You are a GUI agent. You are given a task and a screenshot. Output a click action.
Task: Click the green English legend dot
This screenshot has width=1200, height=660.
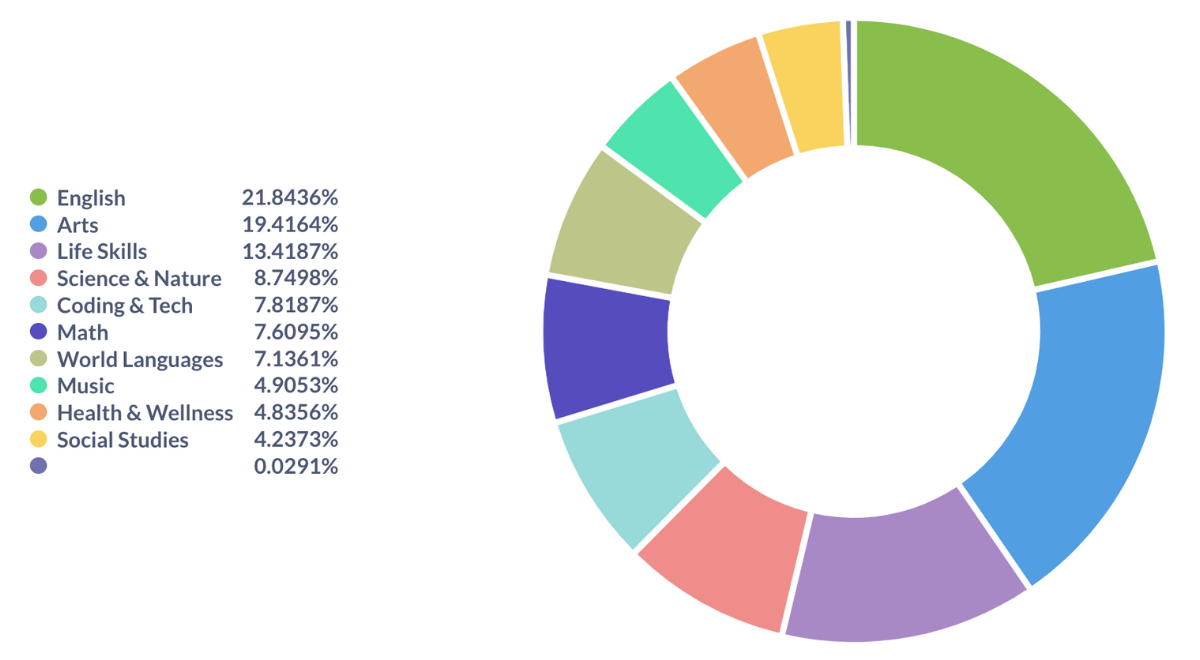(39, 197)
